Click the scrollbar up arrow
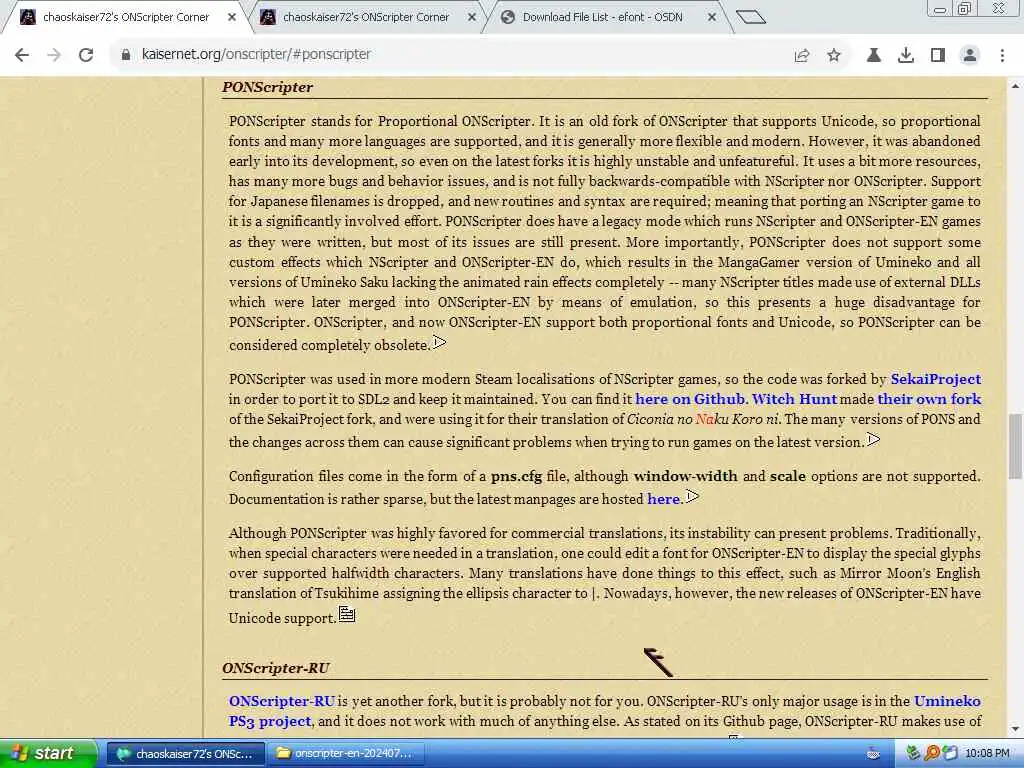Image resolution: width=1024 pixels, height=768 pixels. pyautogui.click(x=1016, y=86)
